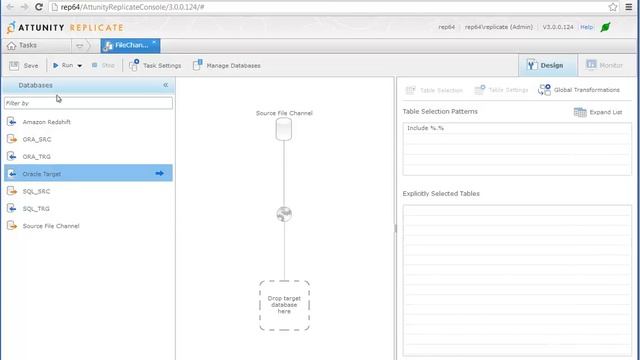Click the browser back arrow
This screenshot has height=360, width=640.
tap(10, 7)
